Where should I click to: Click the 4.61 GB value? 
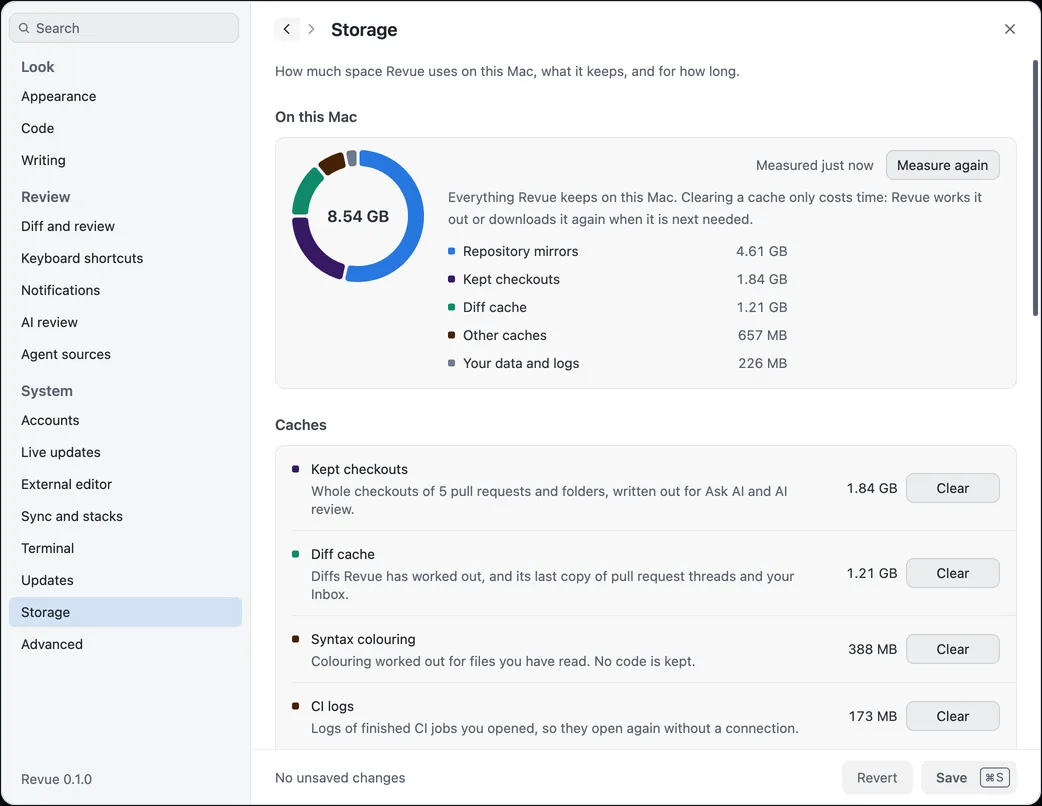point(762,251)
